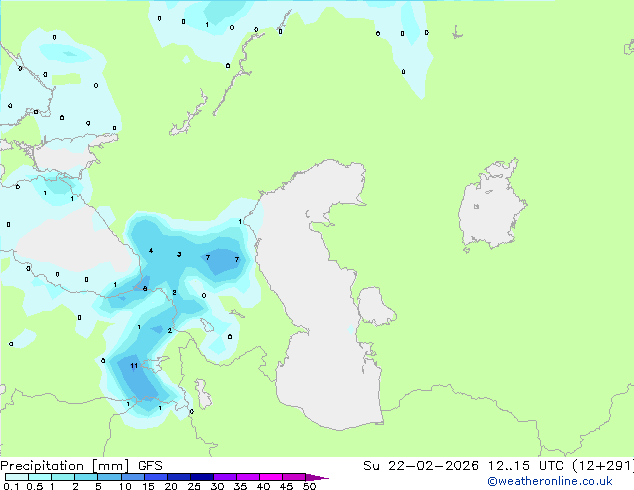The image size is (634, 490).
Task: Click the '50' legend scale label
Action: [x=309, y=486]
